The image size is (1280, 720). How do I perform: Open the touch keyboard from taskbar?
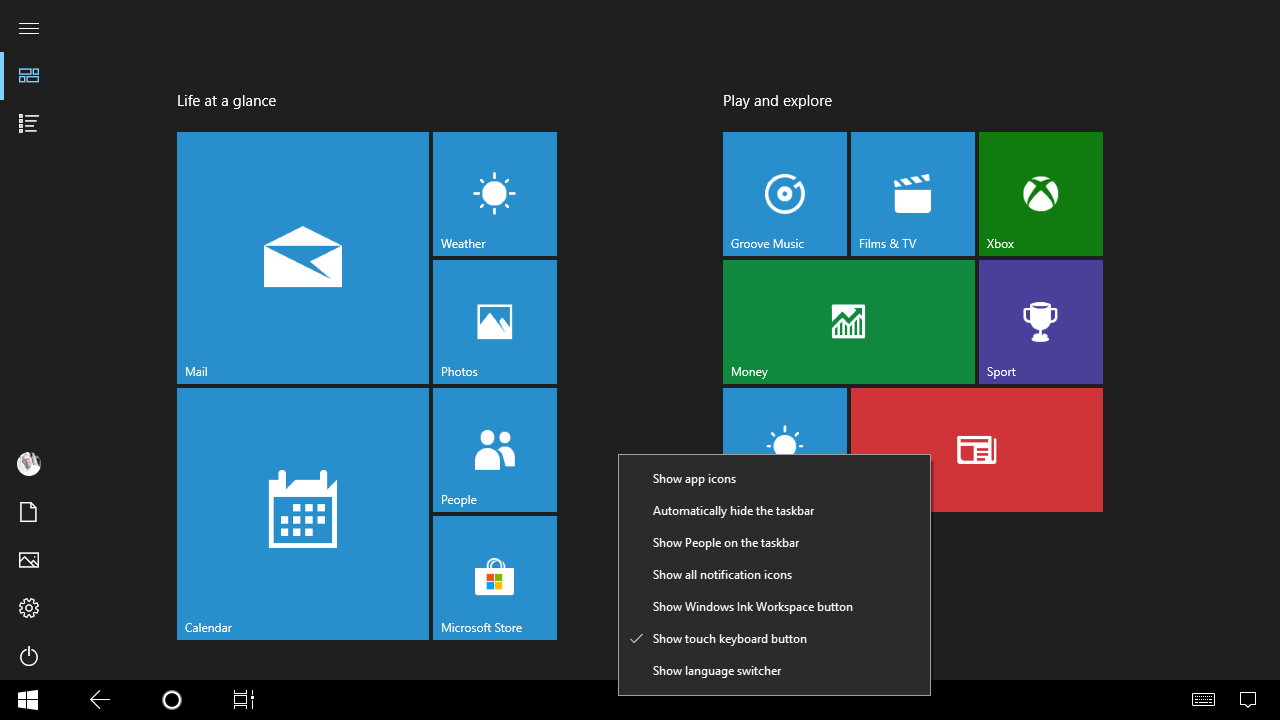pyautogui.click(x=1204, y=700)
